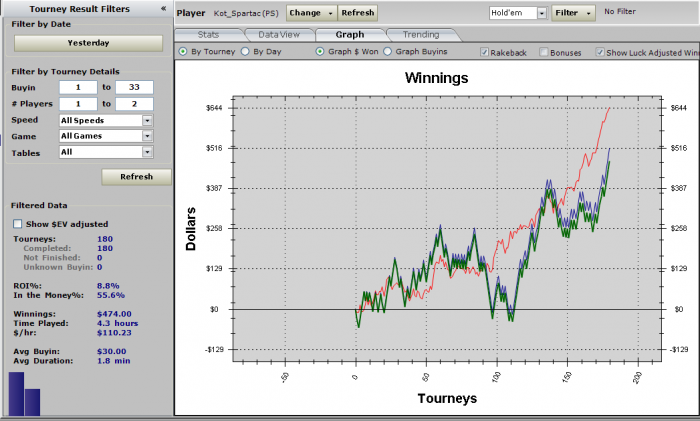Open the Filter dropdown button
This screenshot has height=421, width=700.
(x=573, y=13)
